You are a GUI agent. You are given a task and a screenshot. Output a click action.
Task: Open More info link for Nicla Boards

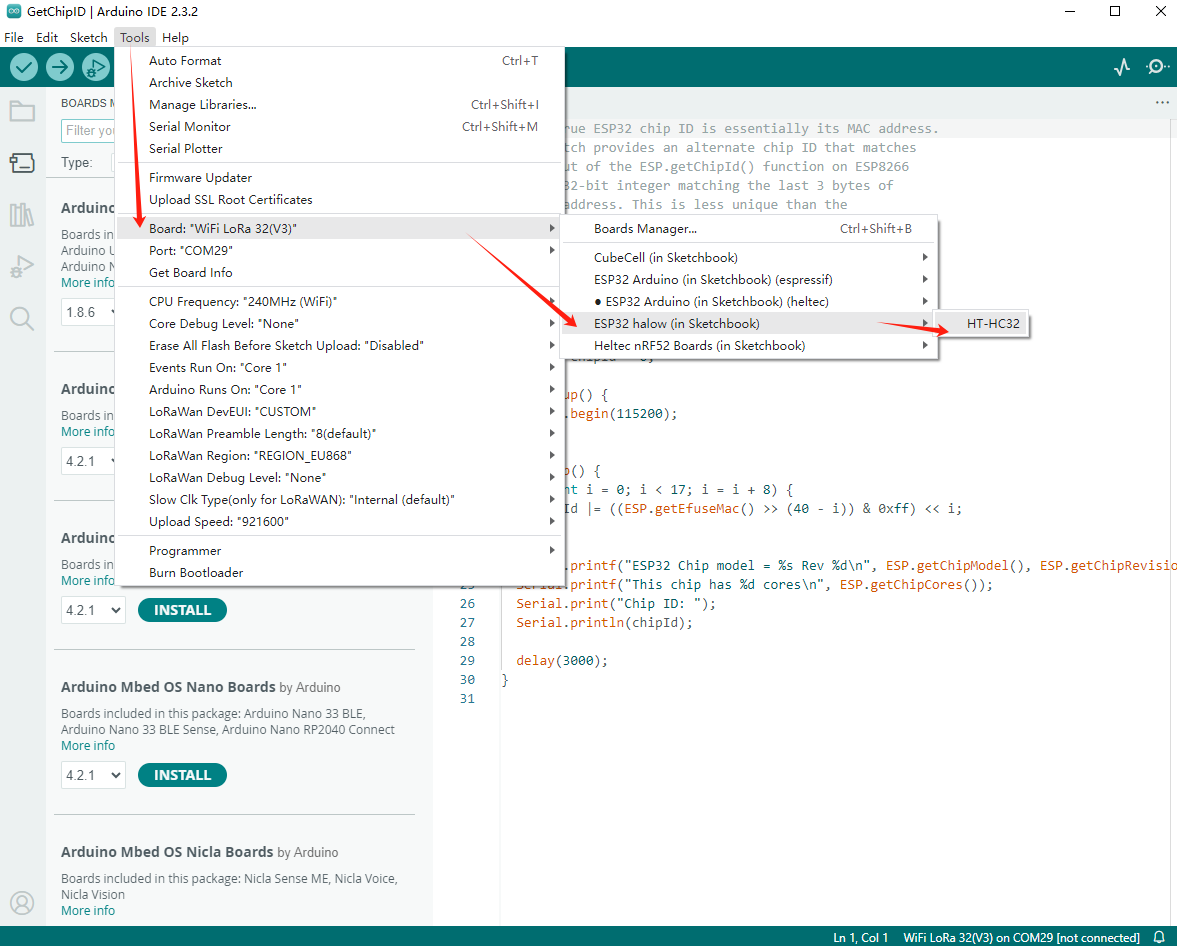pyautogui.click(x=88, y=910)
